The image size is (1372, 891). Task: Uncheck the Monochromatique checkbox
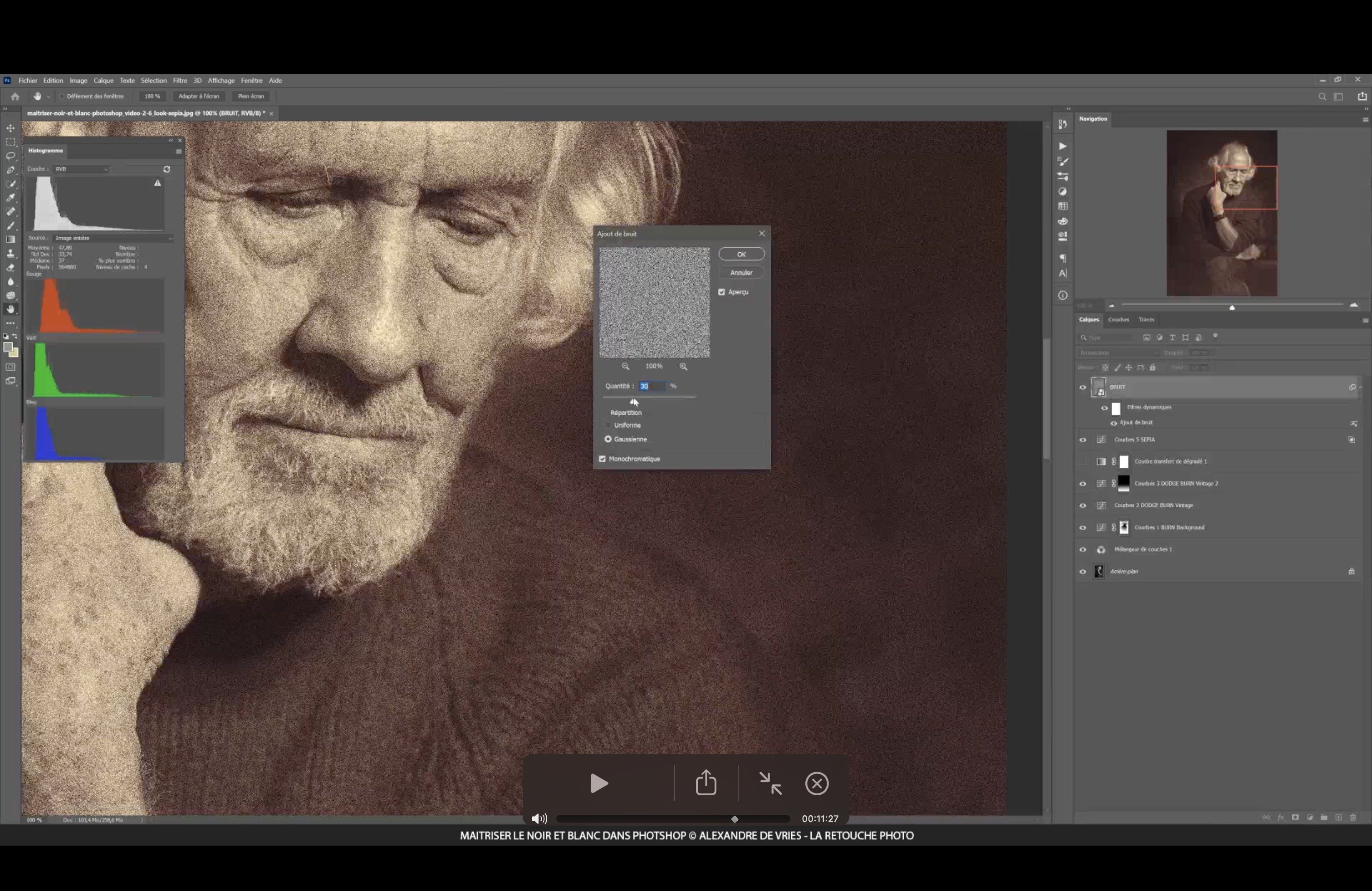(603, 459)
